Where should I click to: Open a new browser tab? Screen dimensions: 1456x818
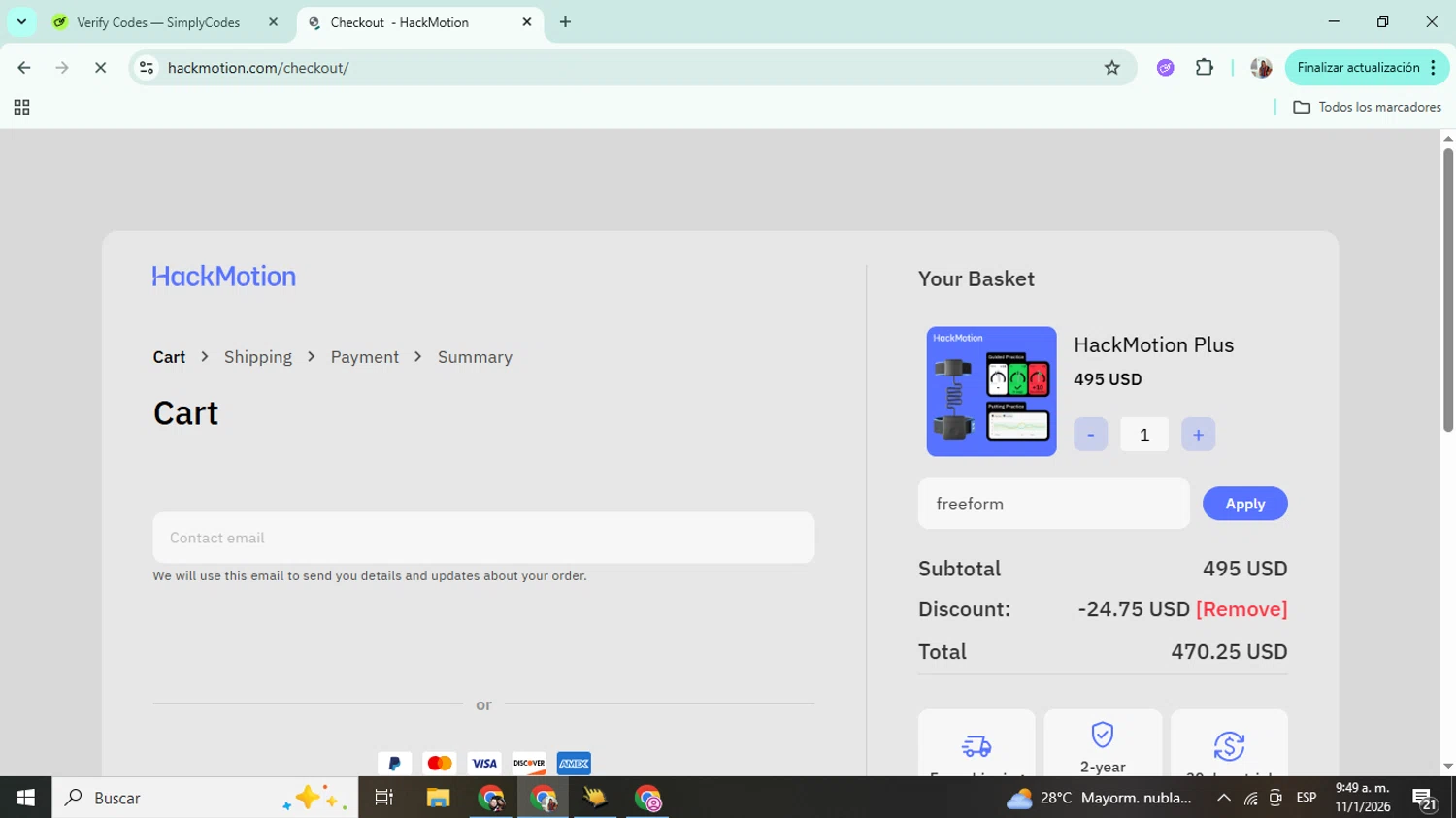565,22
